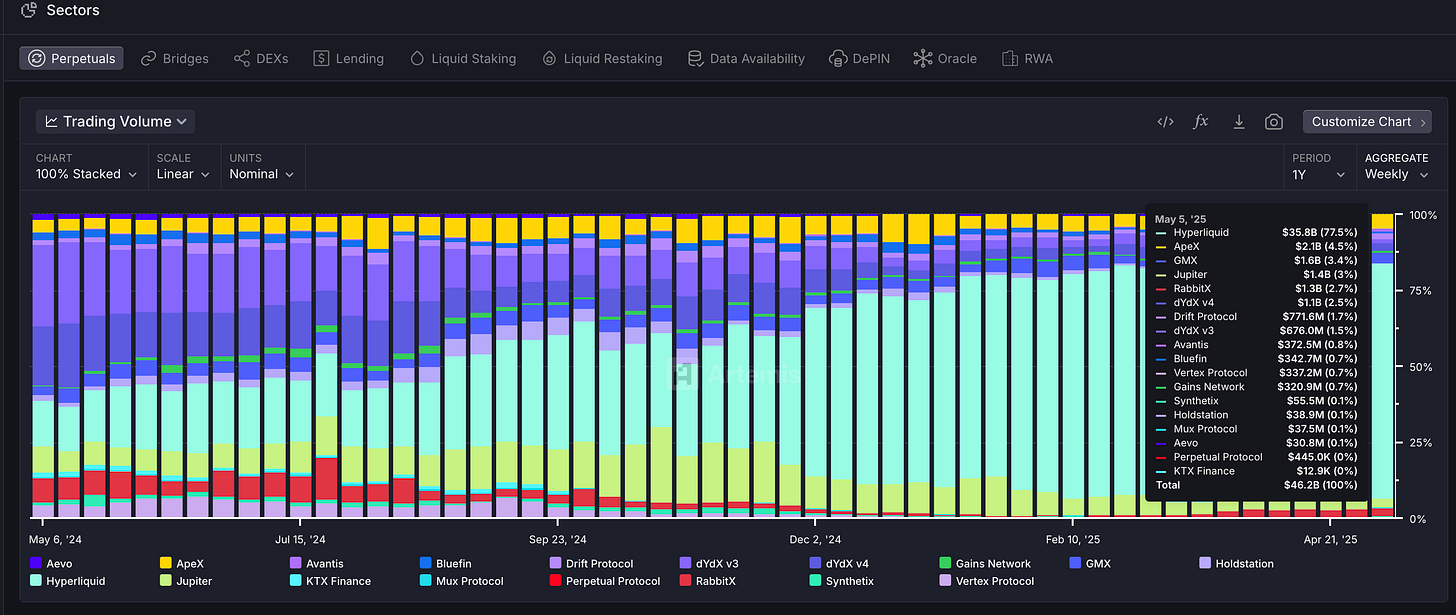Toggle dYdX v3 legend entry
Image resolution: width=1456 pixels, height=615 pixels.
pyautogui.click(x=708, y=564)
